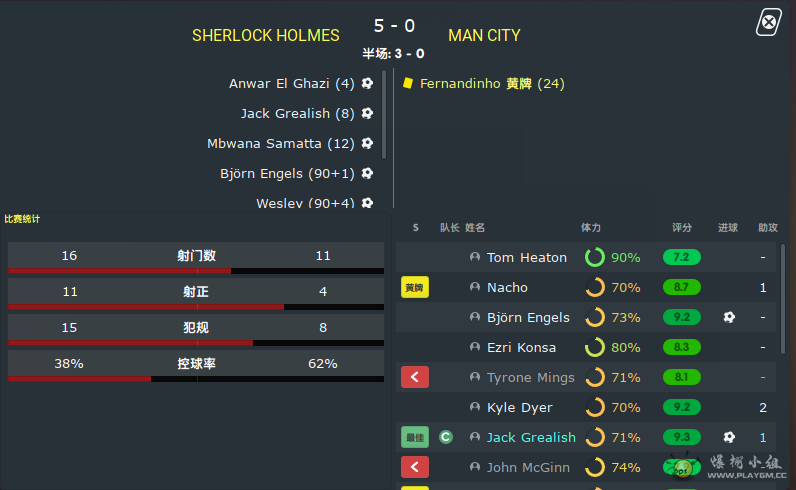Click the best player badge for Jack Grealish
The image size is (796, 490).
(x=414, y=437)
